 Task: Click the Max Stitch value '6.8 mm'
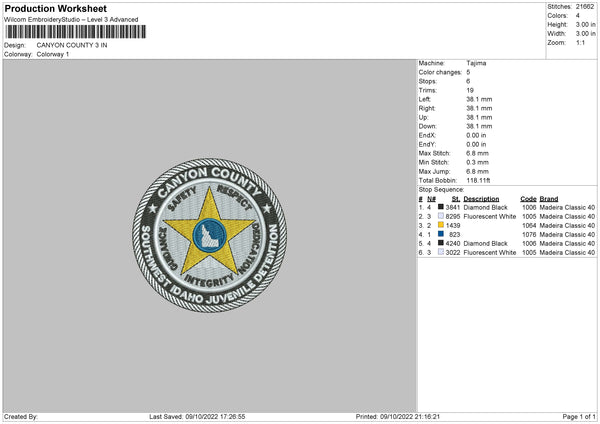coord(478,153)
